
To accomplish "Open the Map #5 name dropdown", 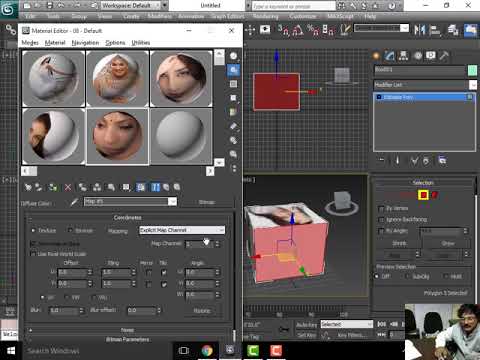I will tap(172, 202).
